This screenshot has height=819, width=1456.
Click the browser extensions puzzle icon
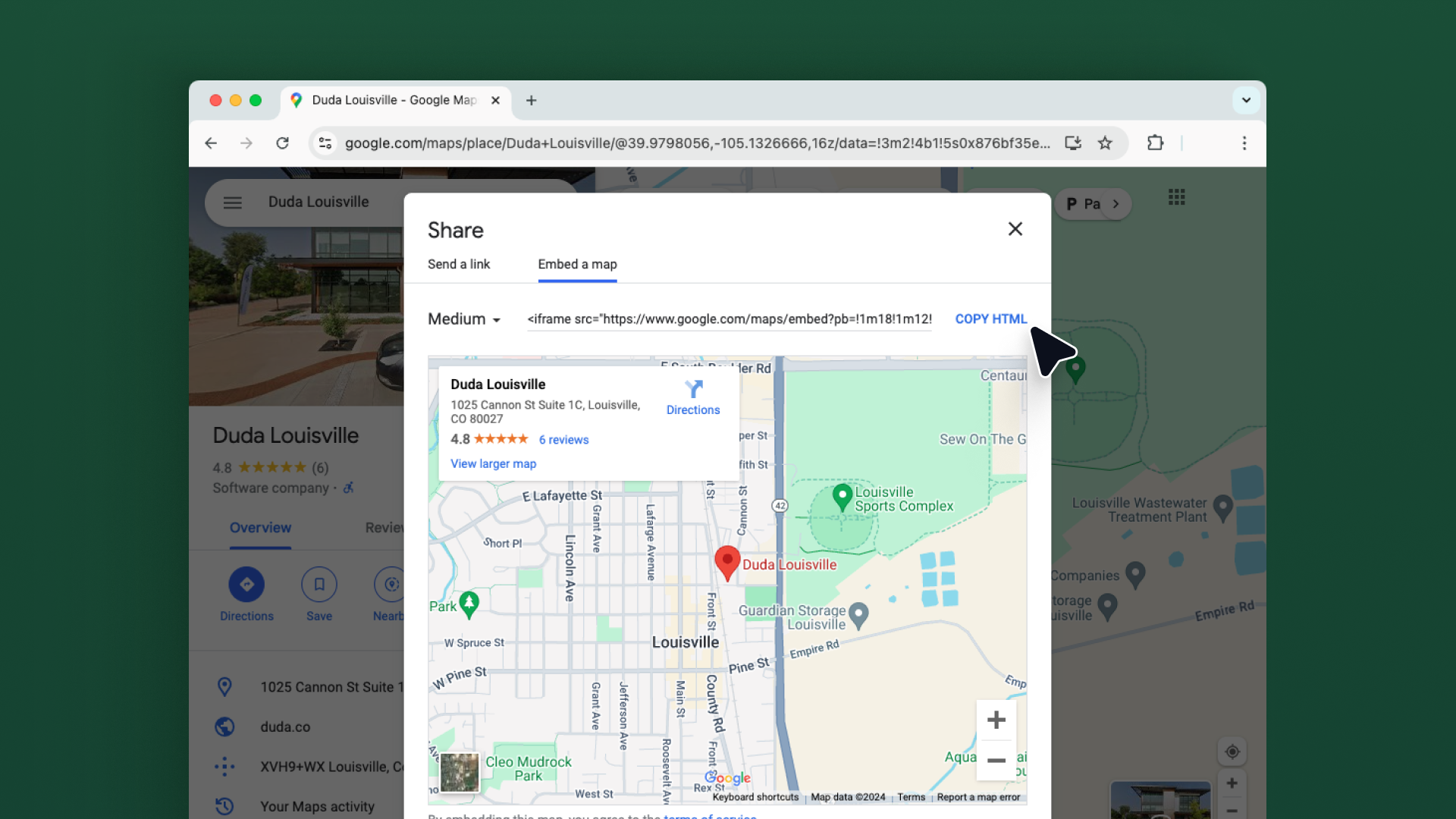1155,143
